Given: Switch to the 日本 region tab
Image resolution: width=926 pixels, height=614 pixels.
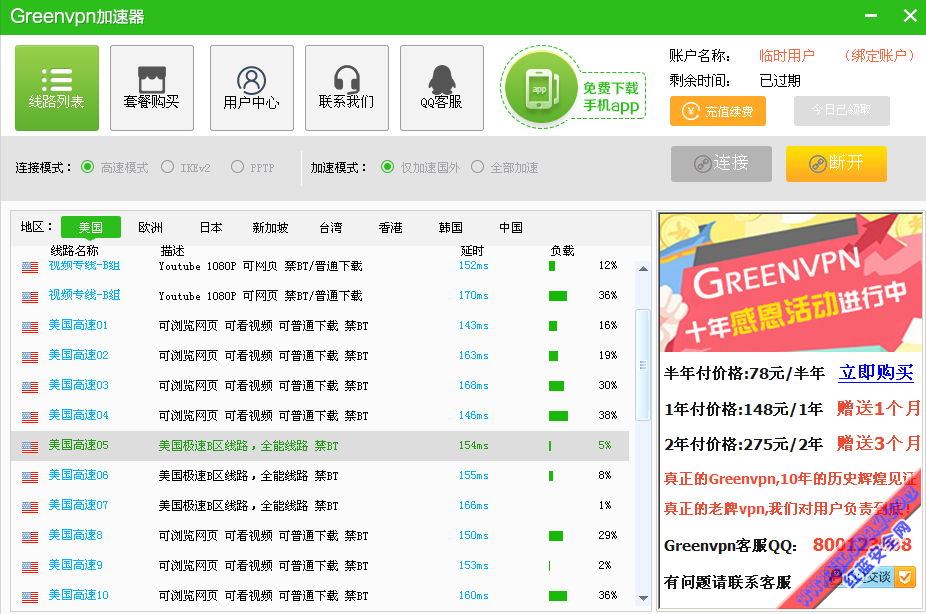Looking at the screenshot, I should pos(211,227).
